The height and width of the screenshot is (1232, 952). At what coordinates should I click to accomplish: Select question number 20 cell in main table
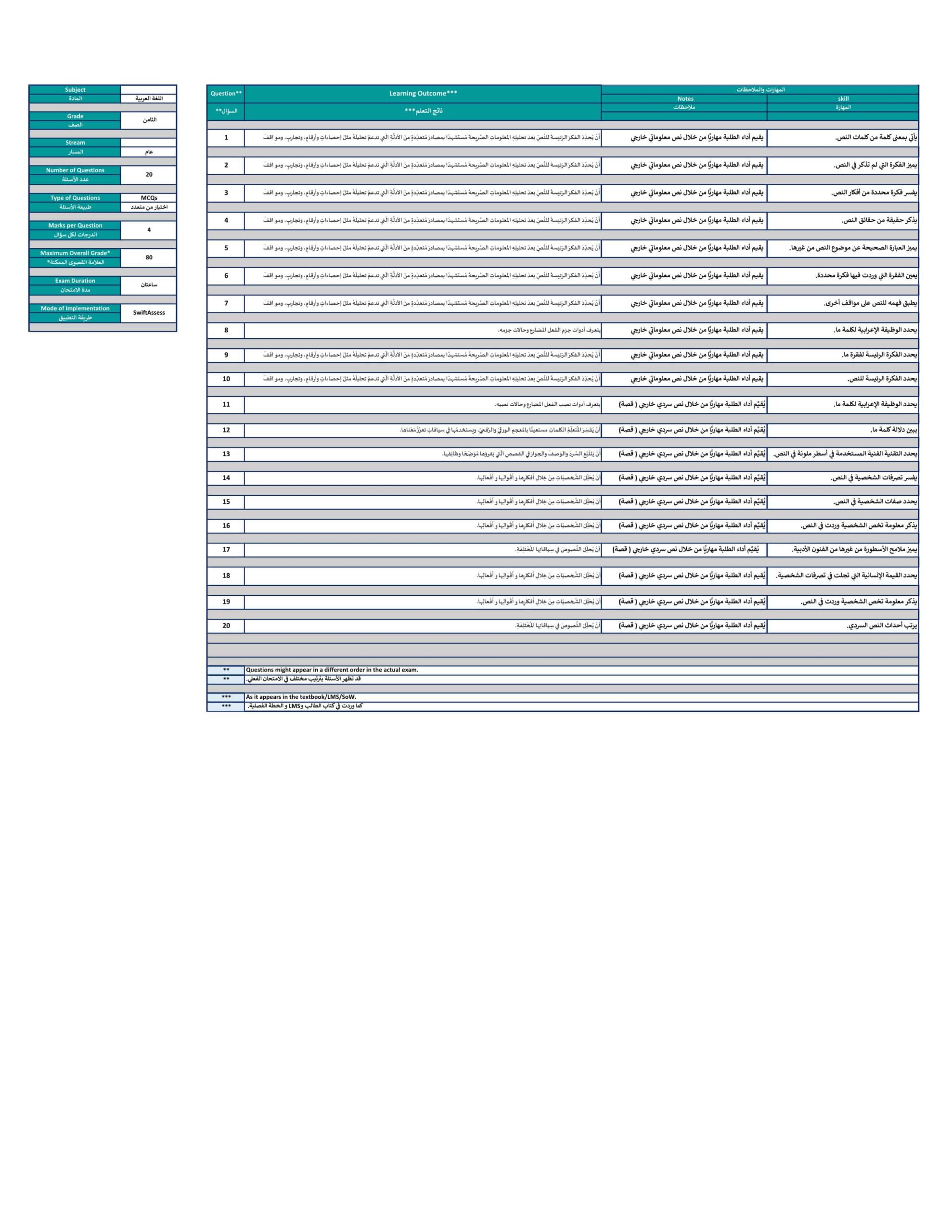226,626
